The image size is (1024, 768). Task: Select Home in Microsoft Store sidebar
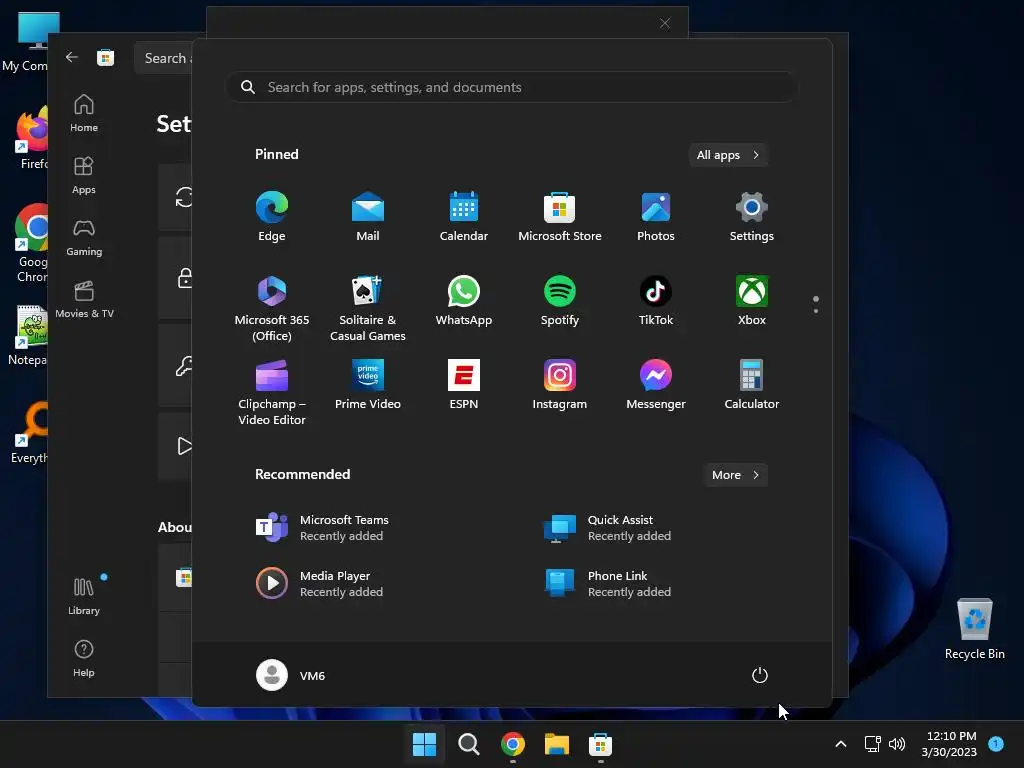point(84,113)
